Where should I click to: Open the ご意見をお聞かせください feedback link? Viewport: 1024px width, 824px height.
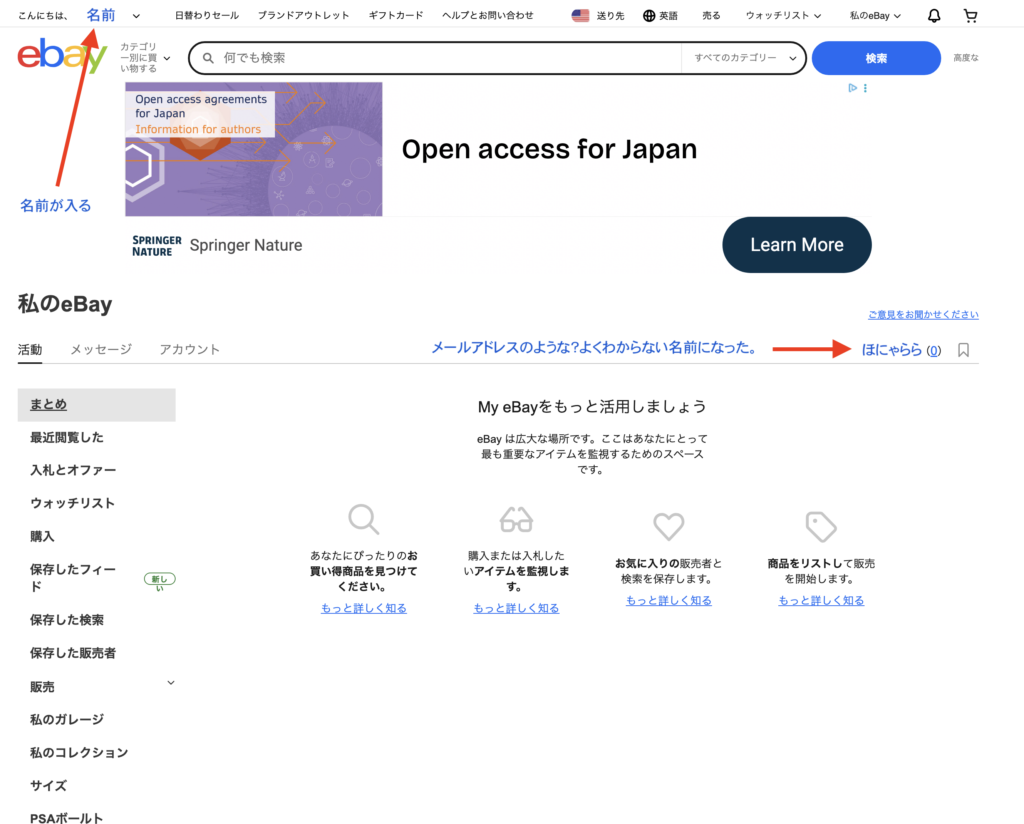click(x=923, y=315)
